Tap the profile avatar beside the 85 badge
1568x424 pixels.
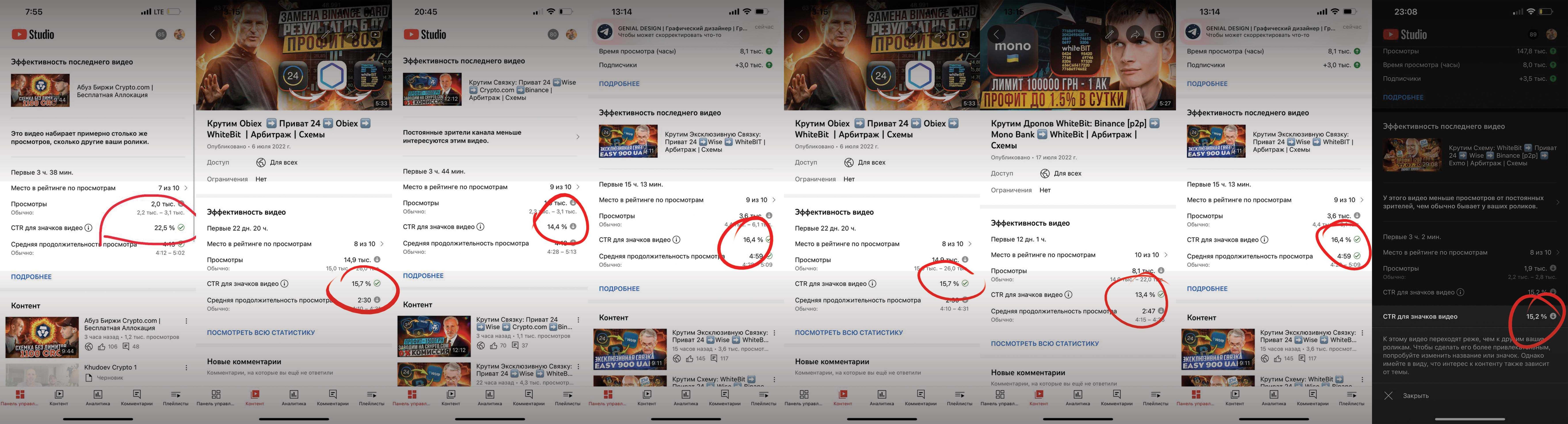point(180,35)
